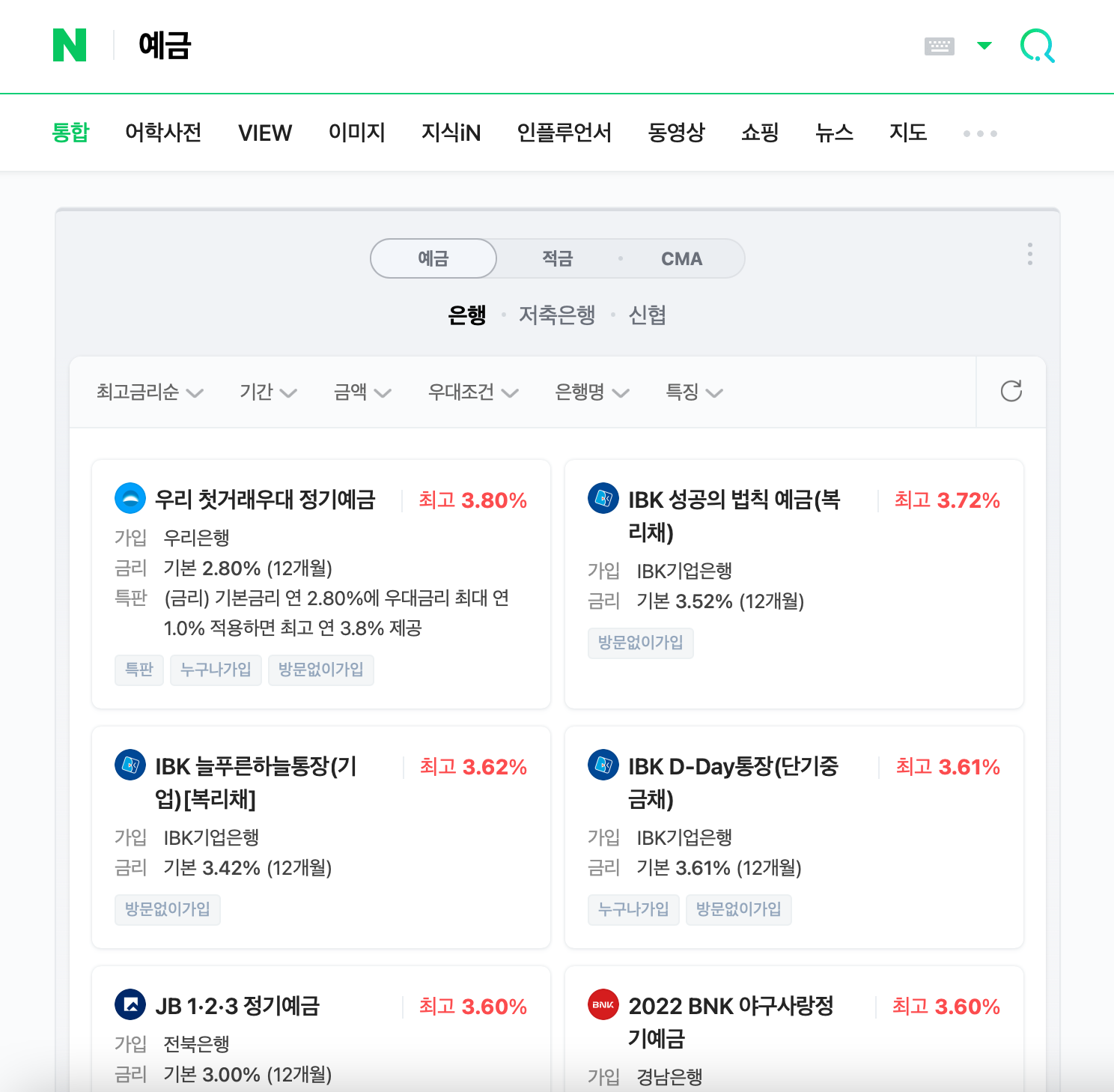Open 2022 BNK 야구사랑정기예금 product

pos(731,1022)
